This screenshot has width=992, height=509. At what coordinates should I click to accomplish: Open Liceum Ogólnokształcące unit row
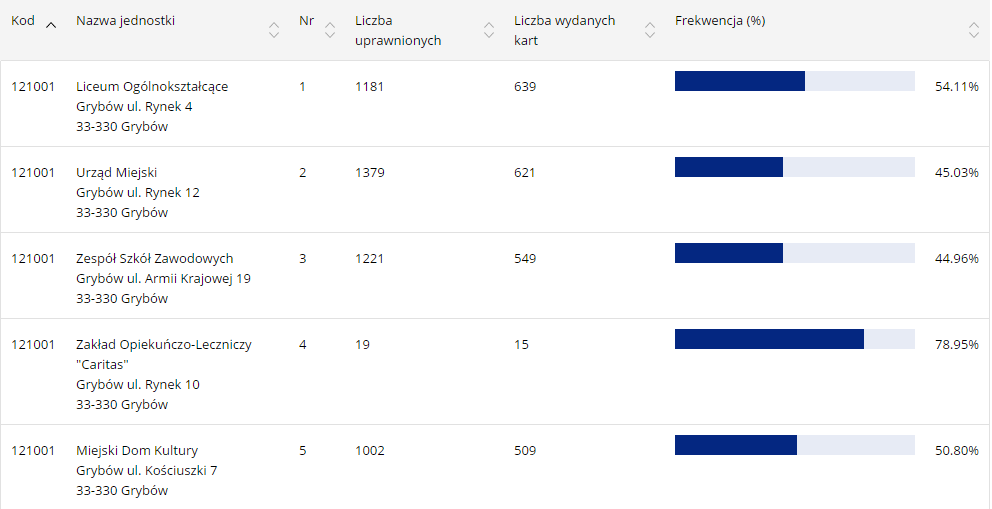point(152,87)
